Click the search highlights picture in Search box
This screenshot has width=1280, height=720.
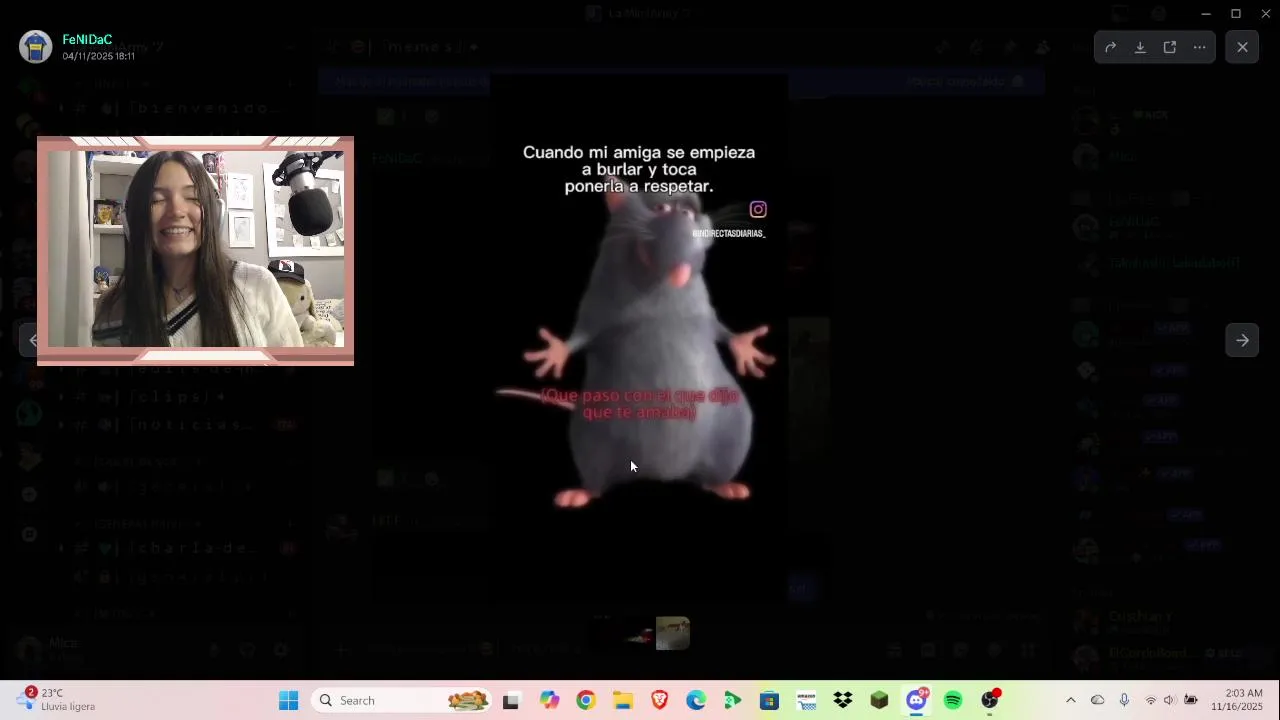point(468,700)
